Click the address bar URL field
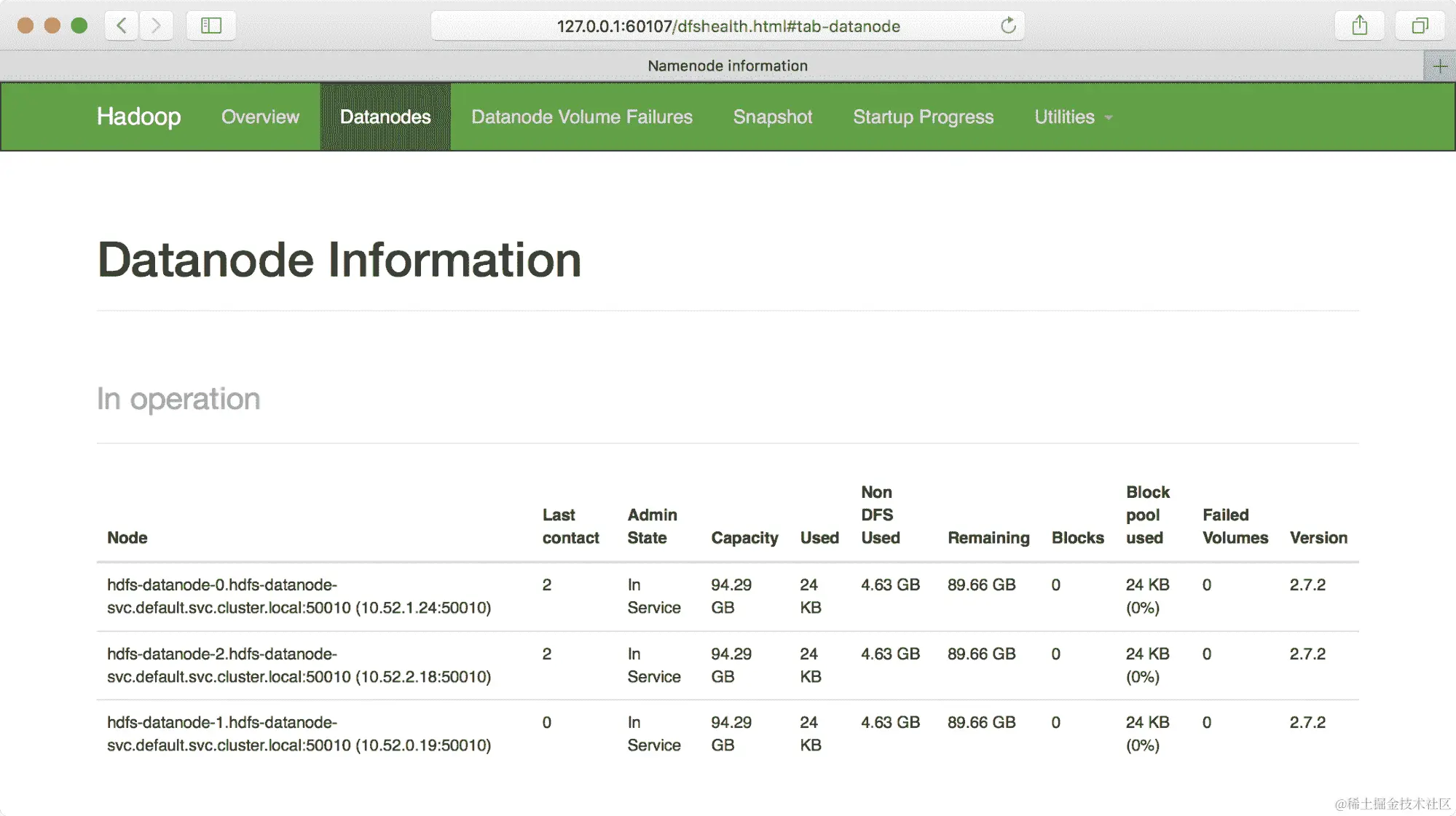 [x=728, y=26]
